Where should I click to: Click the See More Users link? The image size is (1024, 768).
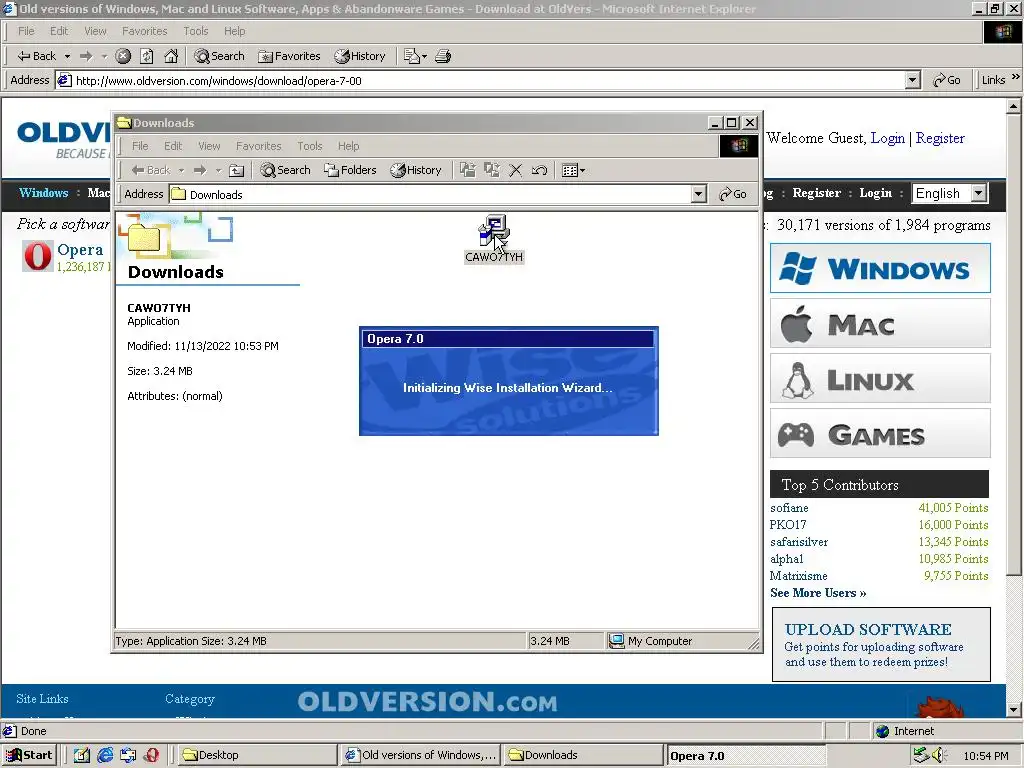[818, 593]
